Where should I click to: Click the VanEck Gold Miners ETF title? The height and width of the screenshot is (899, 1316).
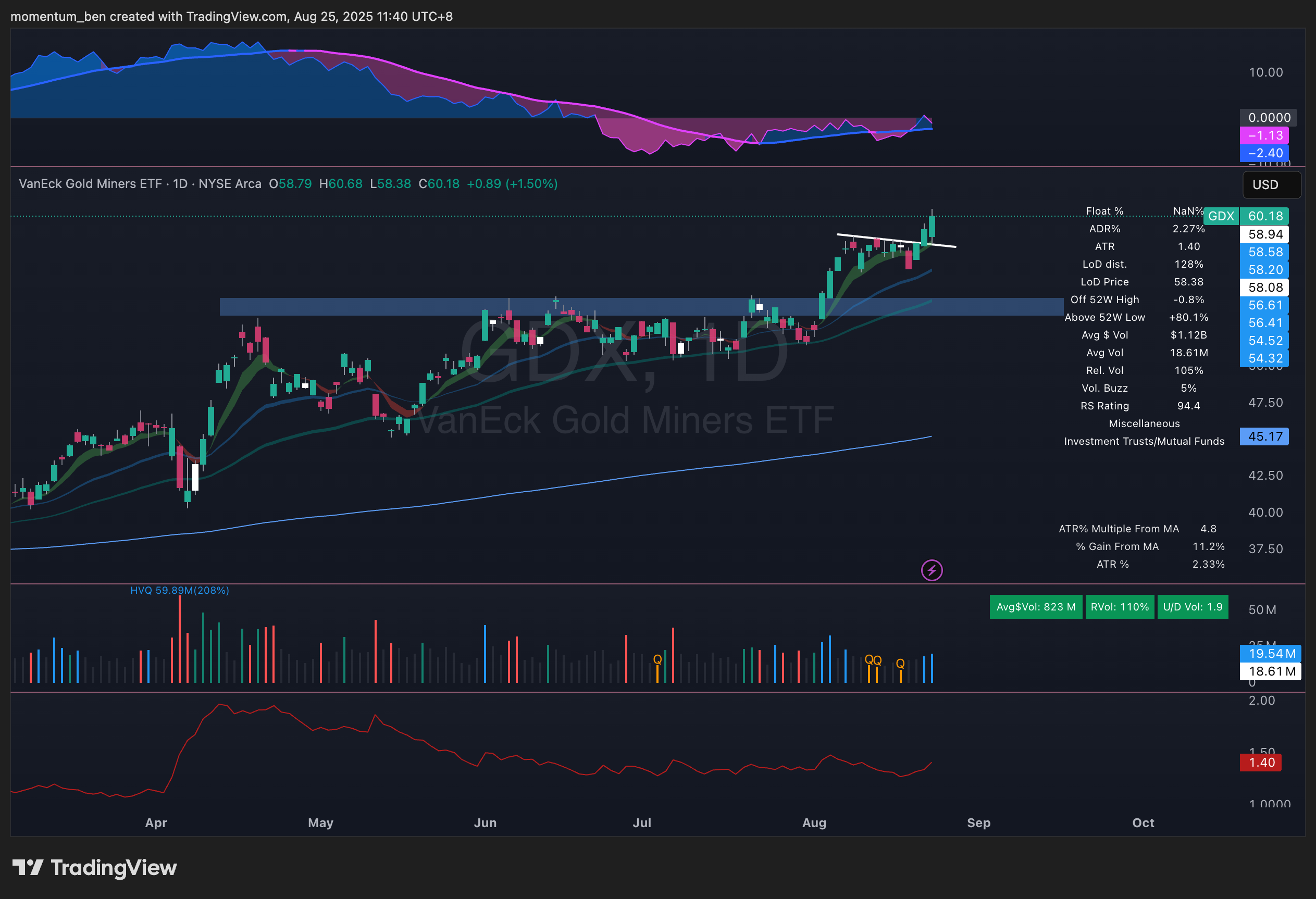[x=91, y=184]
